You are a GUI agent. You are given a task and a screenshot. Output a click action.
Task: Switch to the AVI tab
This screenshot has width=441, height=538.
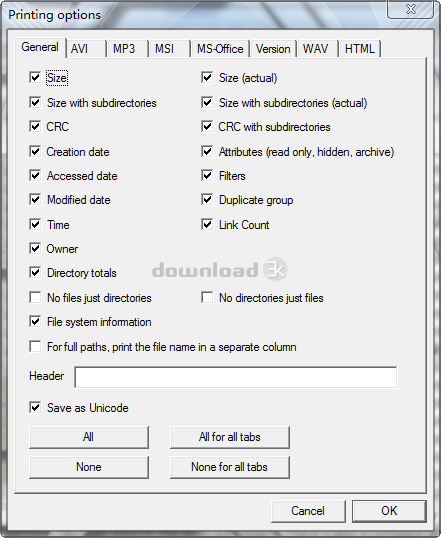click(86, 49)
